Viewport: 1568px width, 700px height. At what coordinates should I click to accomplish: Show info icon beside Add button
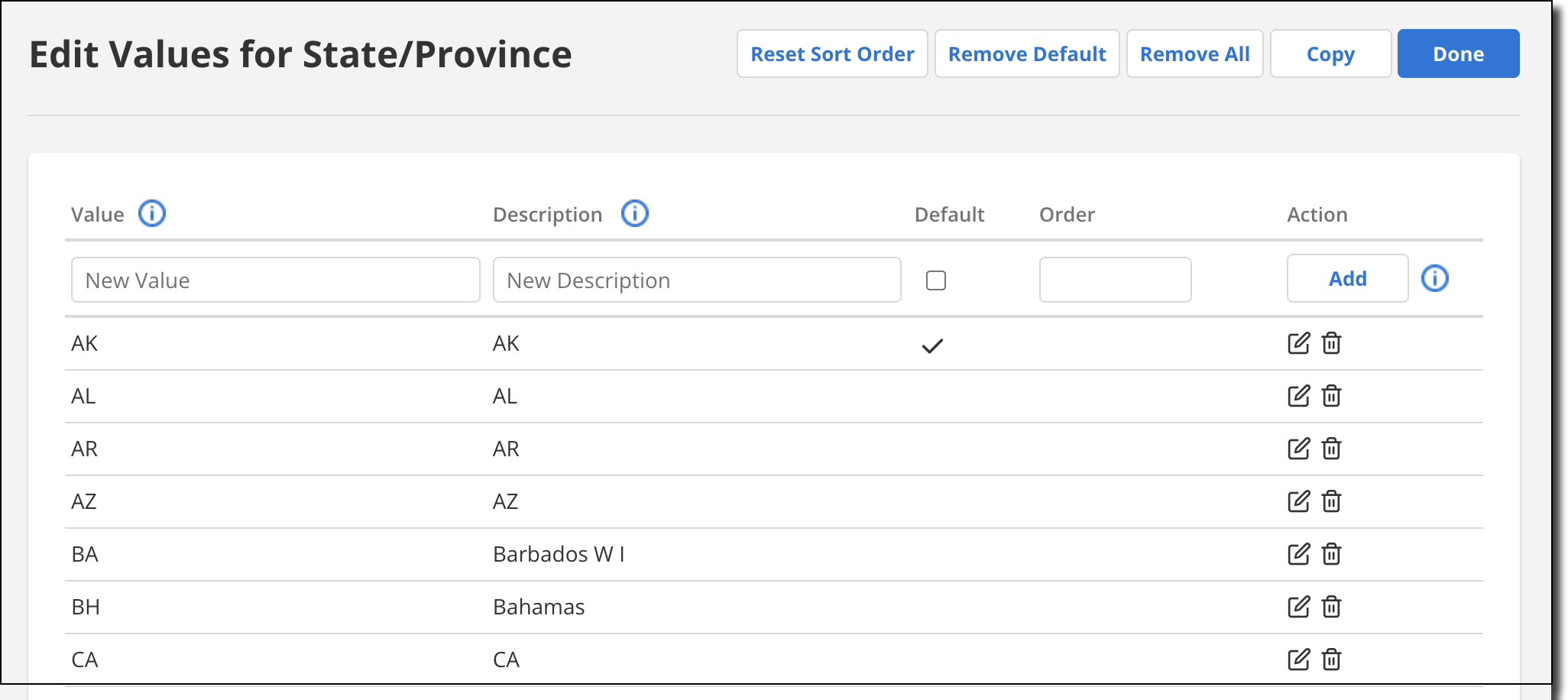pos(1434,278)
